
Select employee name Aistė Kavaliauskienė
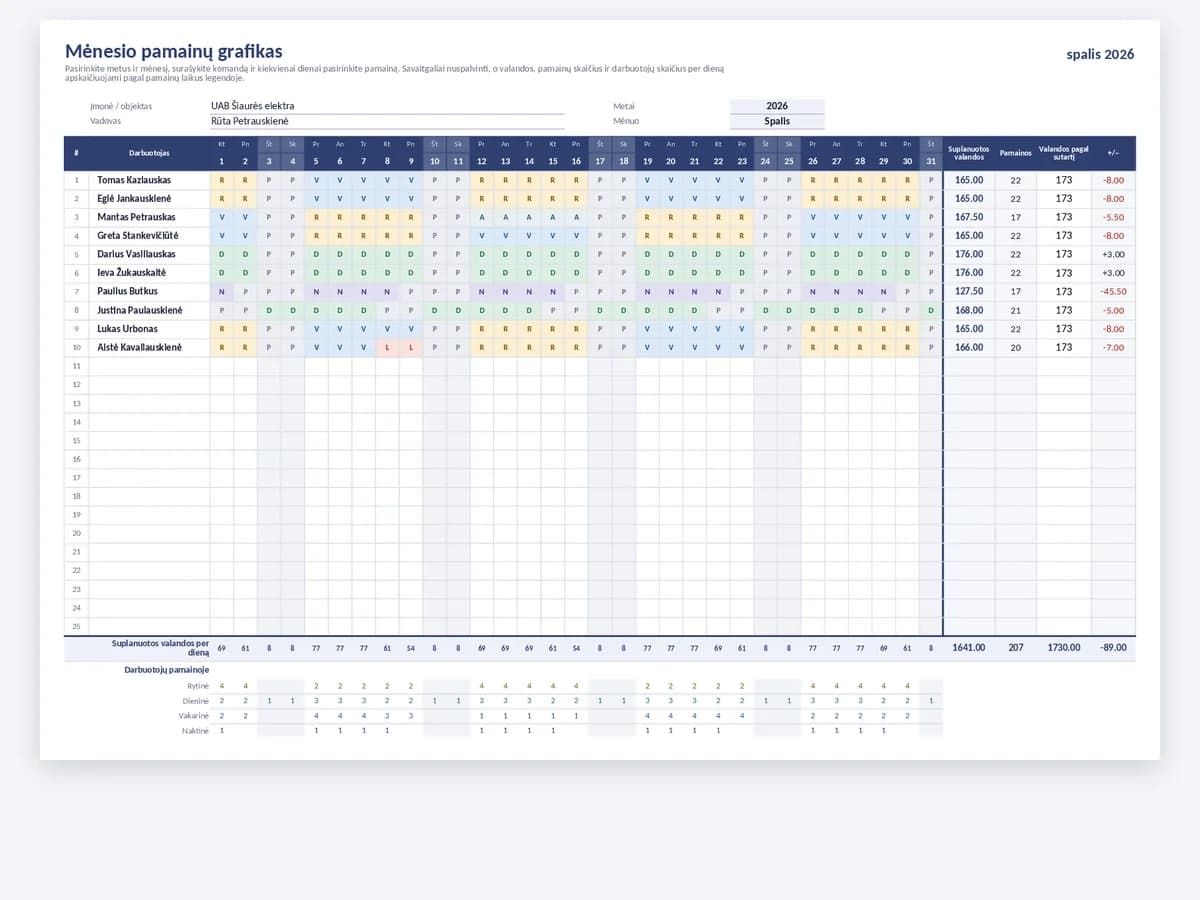tap(139, 347)
